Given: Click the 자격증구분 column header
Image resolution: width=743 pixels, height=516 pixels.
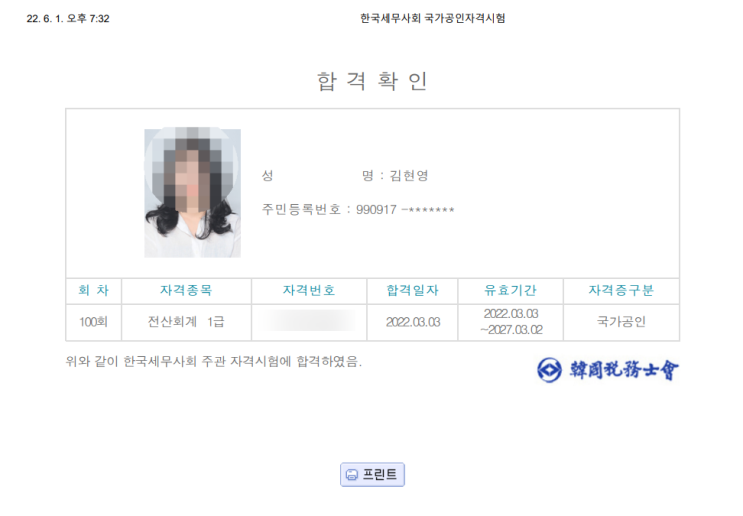Looking at the screenshot, I should pos(621,290).
